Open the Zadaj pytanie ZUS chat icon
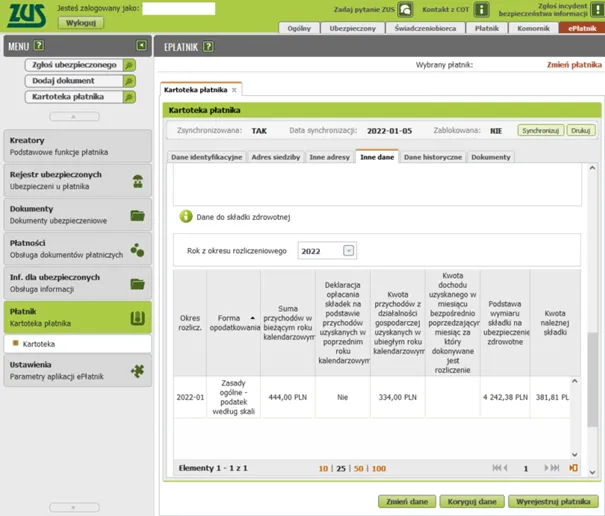This screenshot has height=516, width=605. [x=405, y=10]
